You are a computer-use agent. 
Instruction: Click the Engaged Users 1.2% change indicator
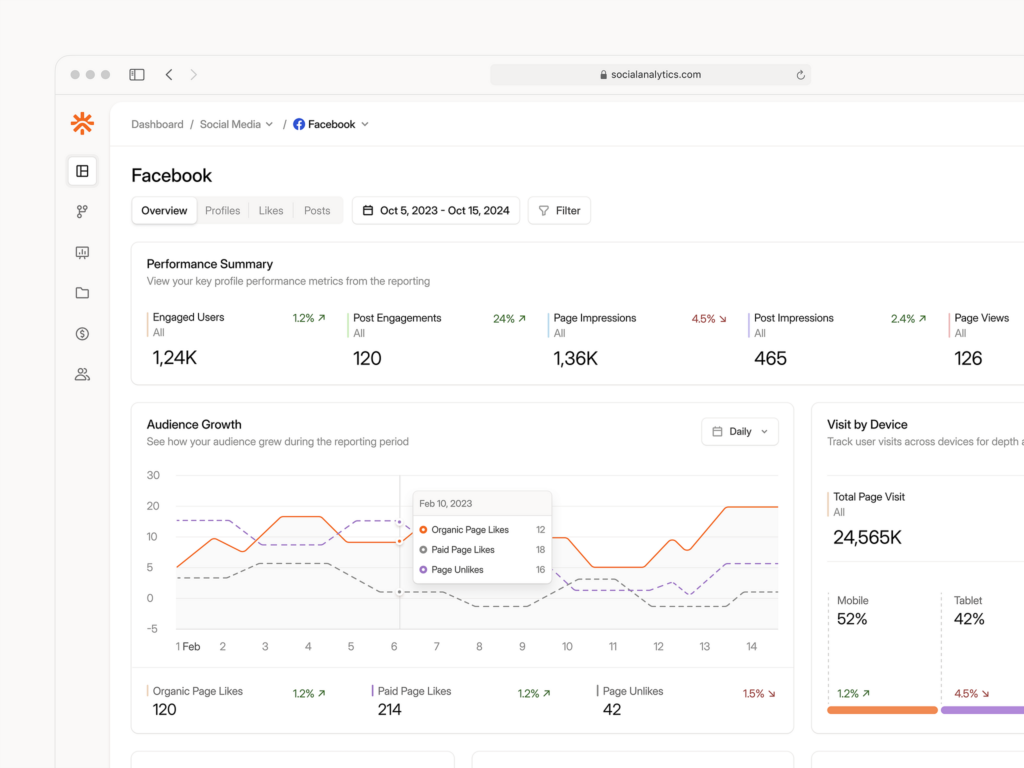click(309, 318)
